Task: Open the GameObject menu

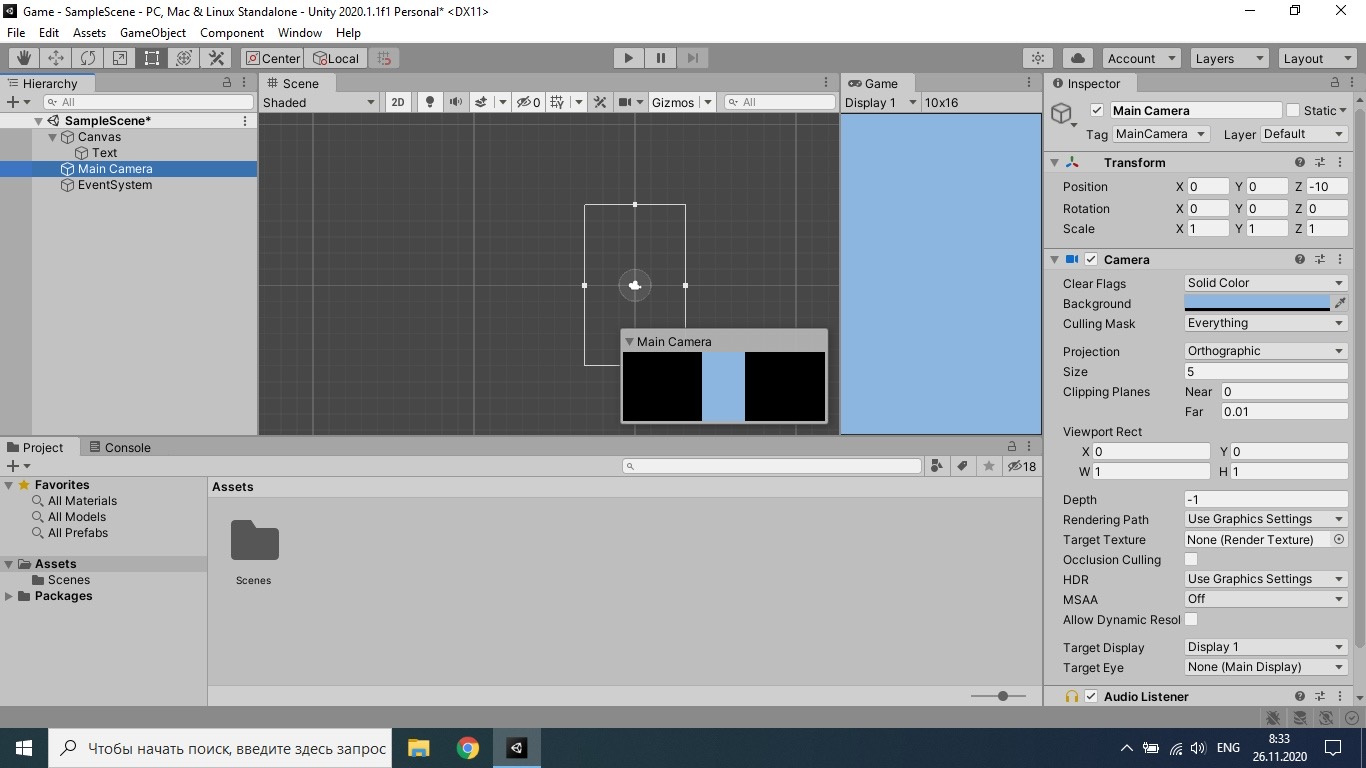Action: (152, 32)
